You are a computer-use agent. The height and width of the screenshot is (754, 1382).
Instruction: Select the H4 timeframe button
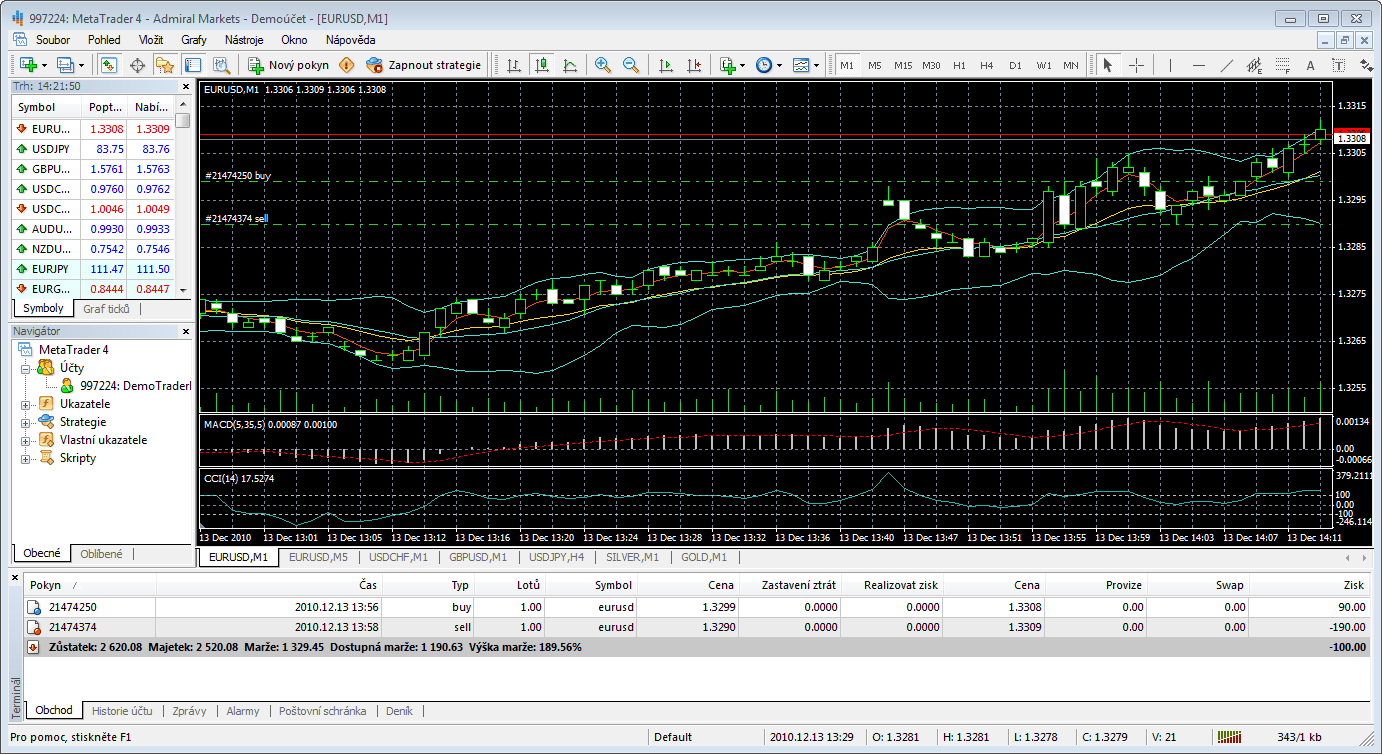click(987, 65)
